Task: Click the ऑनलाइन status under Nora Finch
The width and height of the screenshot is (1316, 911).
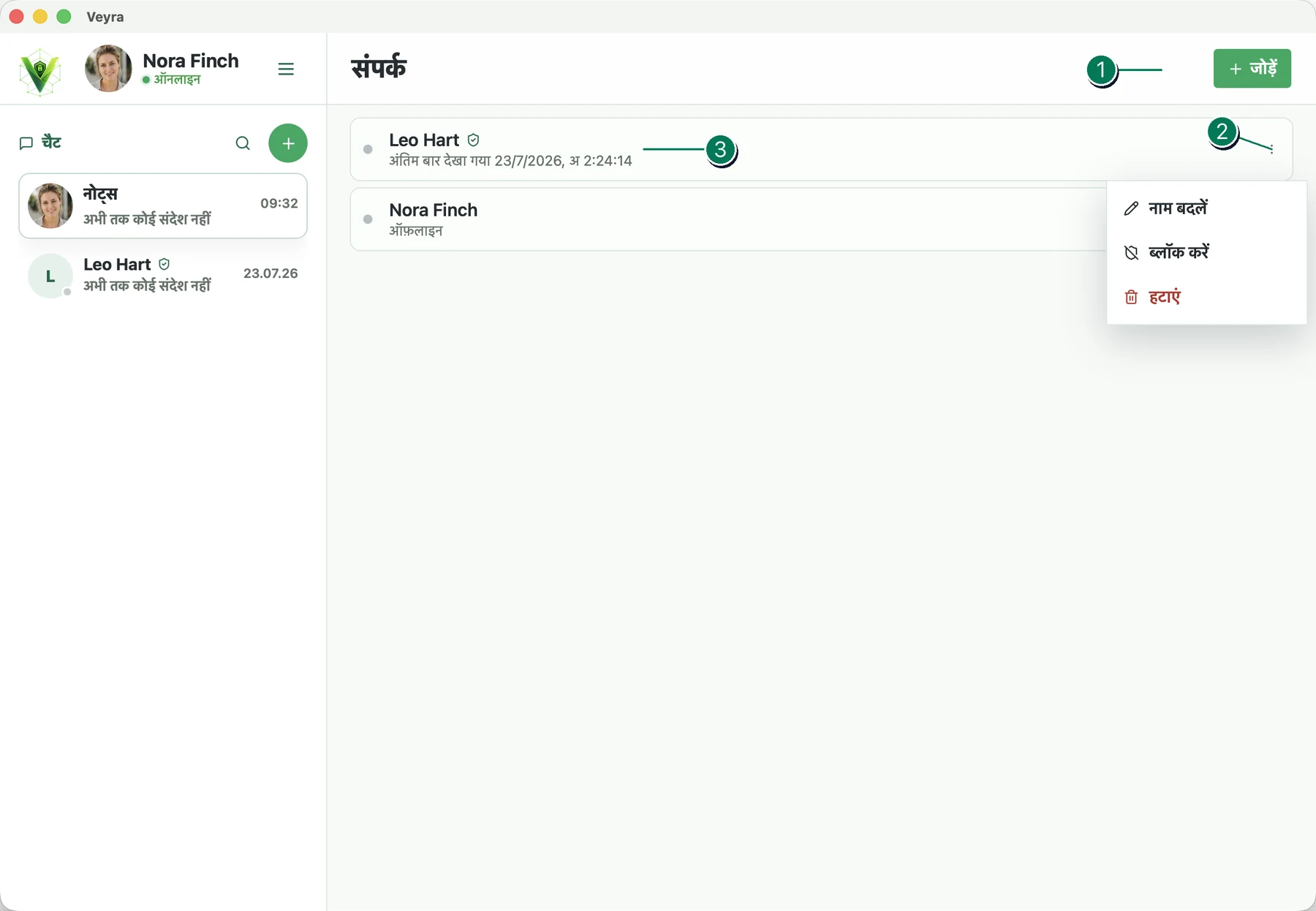Action: [x=177, y=79]
